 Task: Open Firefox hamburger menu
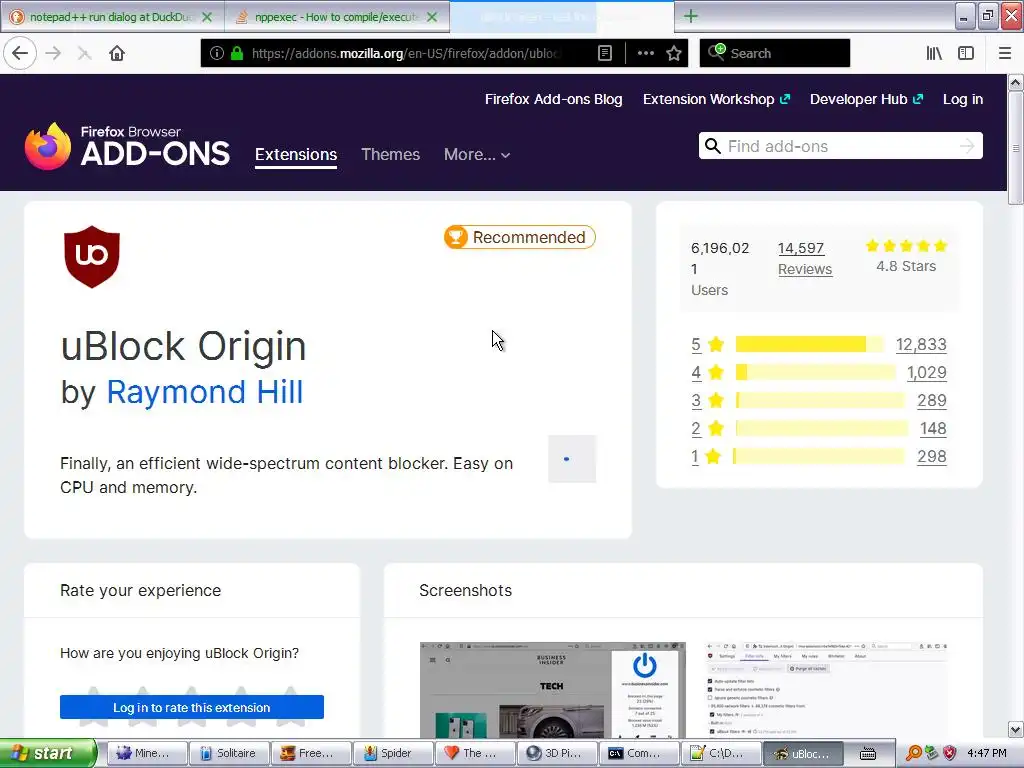coord(1004,54)
